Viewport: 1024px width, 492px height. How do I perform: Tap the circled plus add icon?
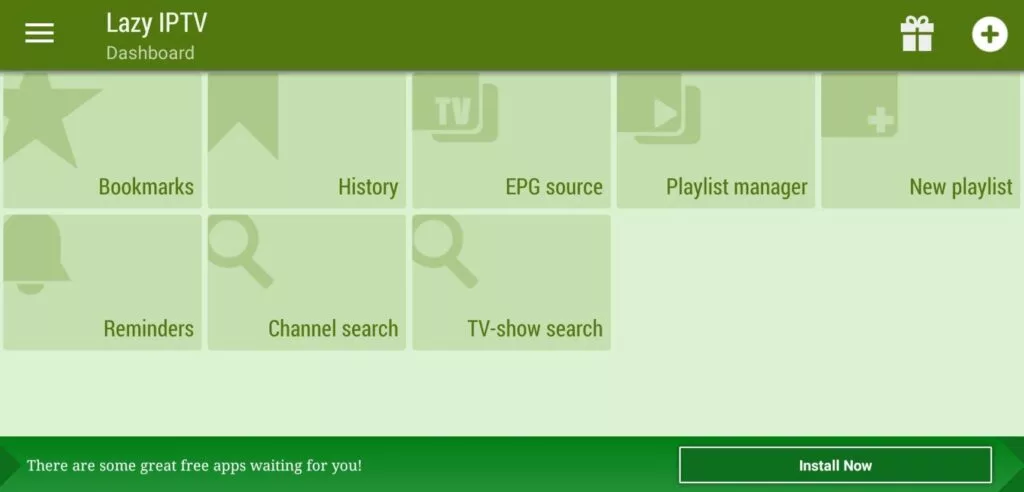(x=989, y=33)
